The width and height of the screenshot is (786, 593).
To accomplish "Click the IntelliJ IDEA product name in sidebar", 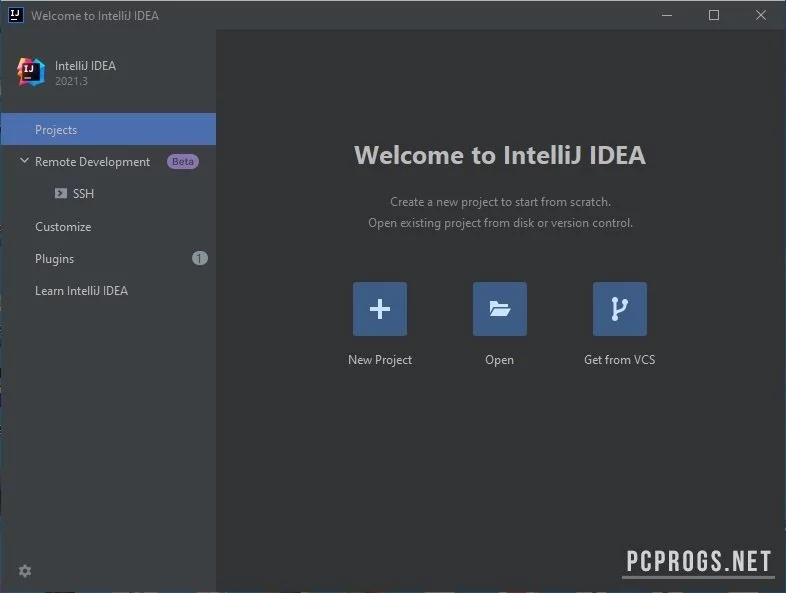I will (85, 66).
